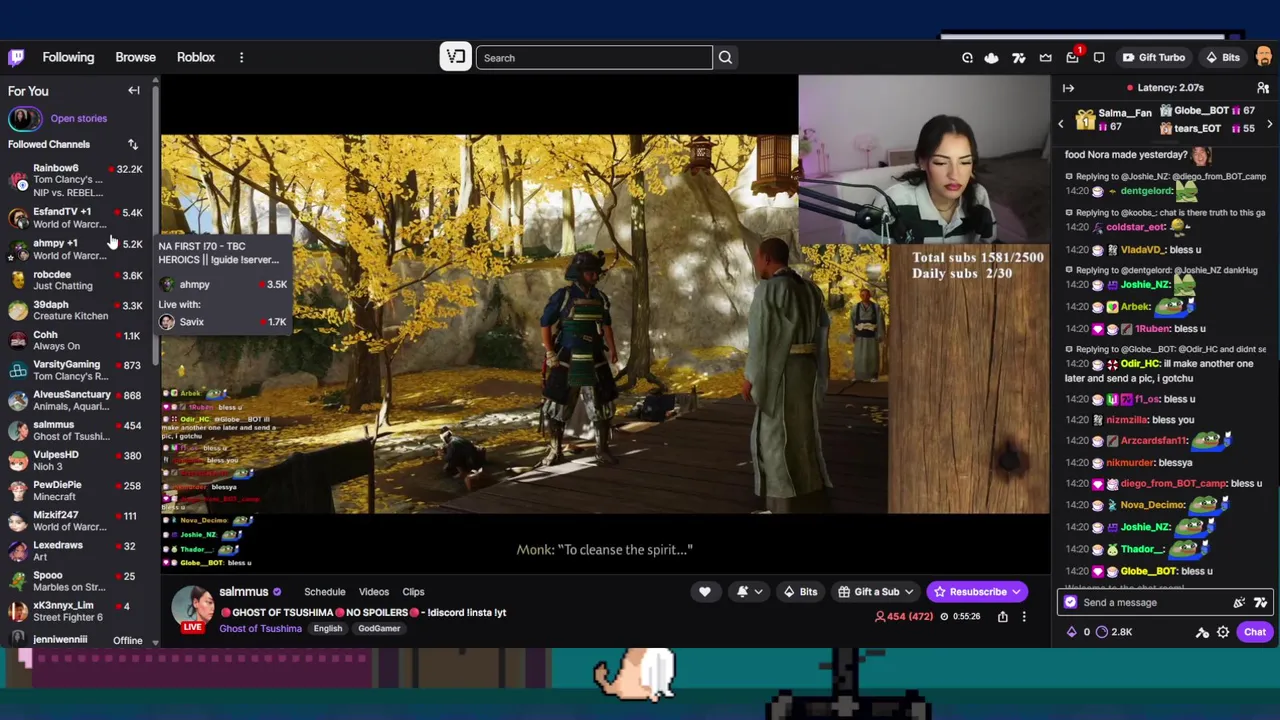This screenshot has height=720, width=1280.
Task: Switch to the Videos tab
Action: coord(374,592)
